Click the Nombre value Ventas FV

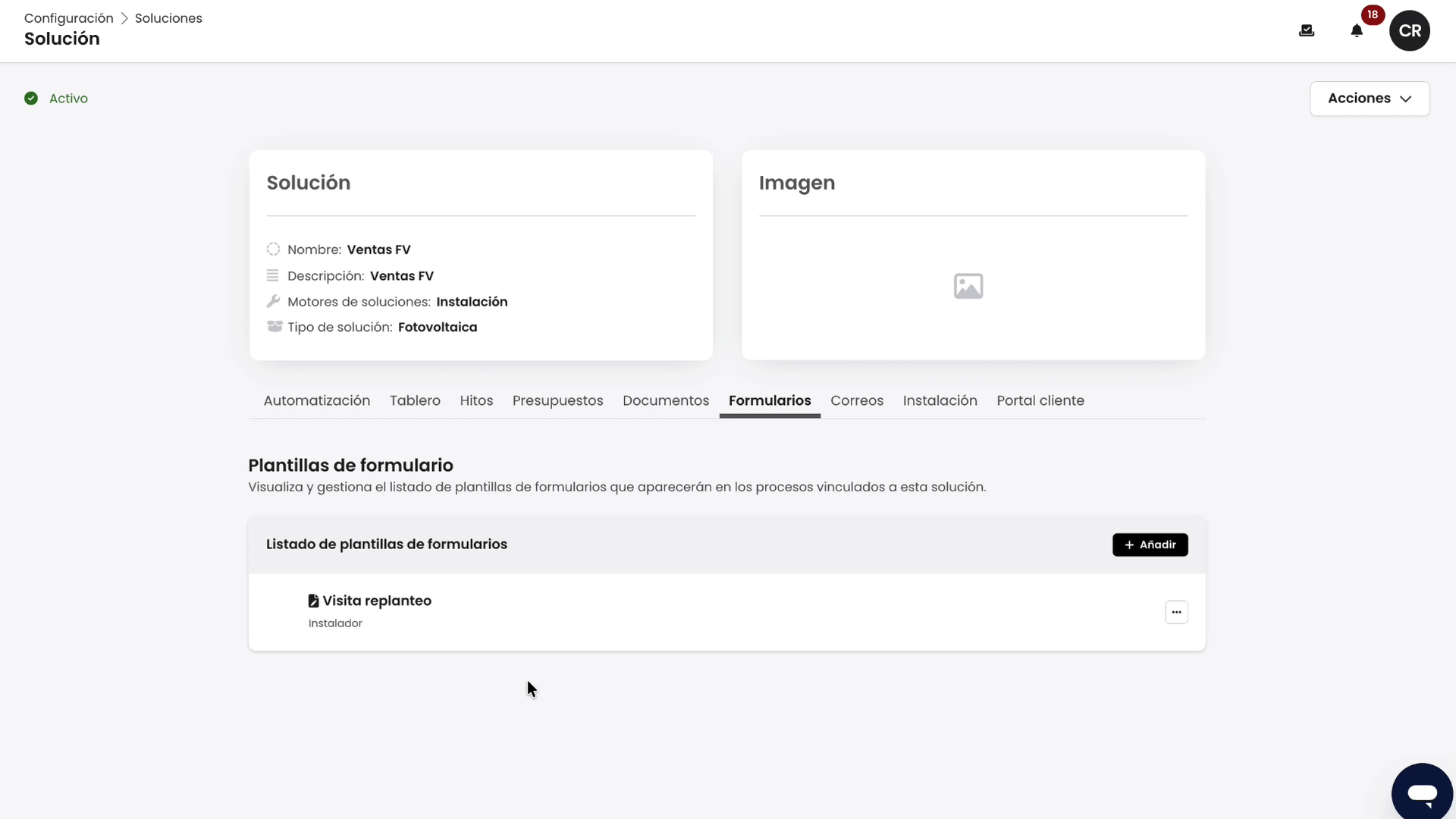click(378, 249)
